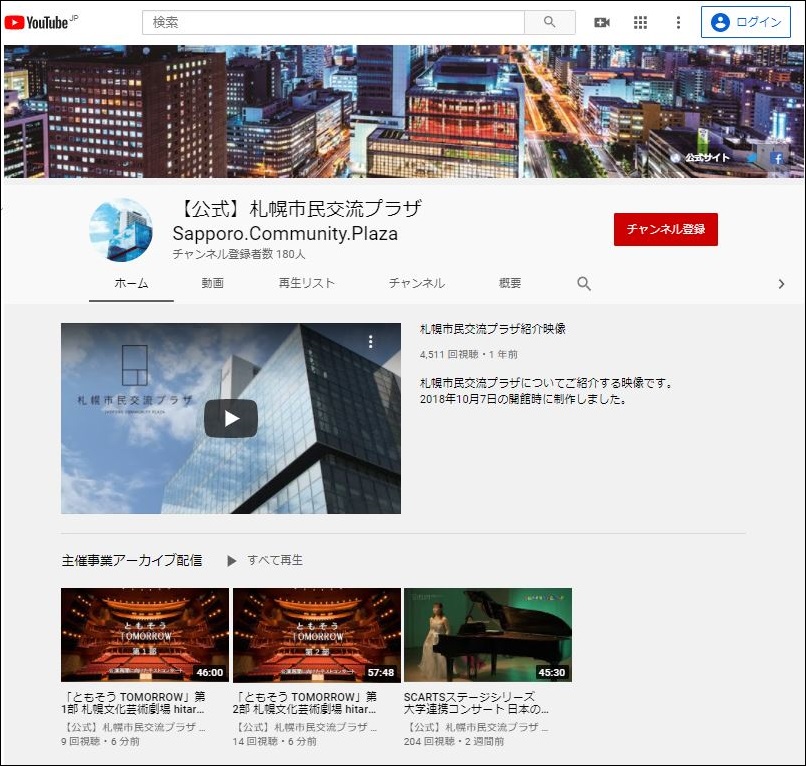This screenshot has height=766, width=806.
Task: Select the ホーム tab
Action: [131, 283]
